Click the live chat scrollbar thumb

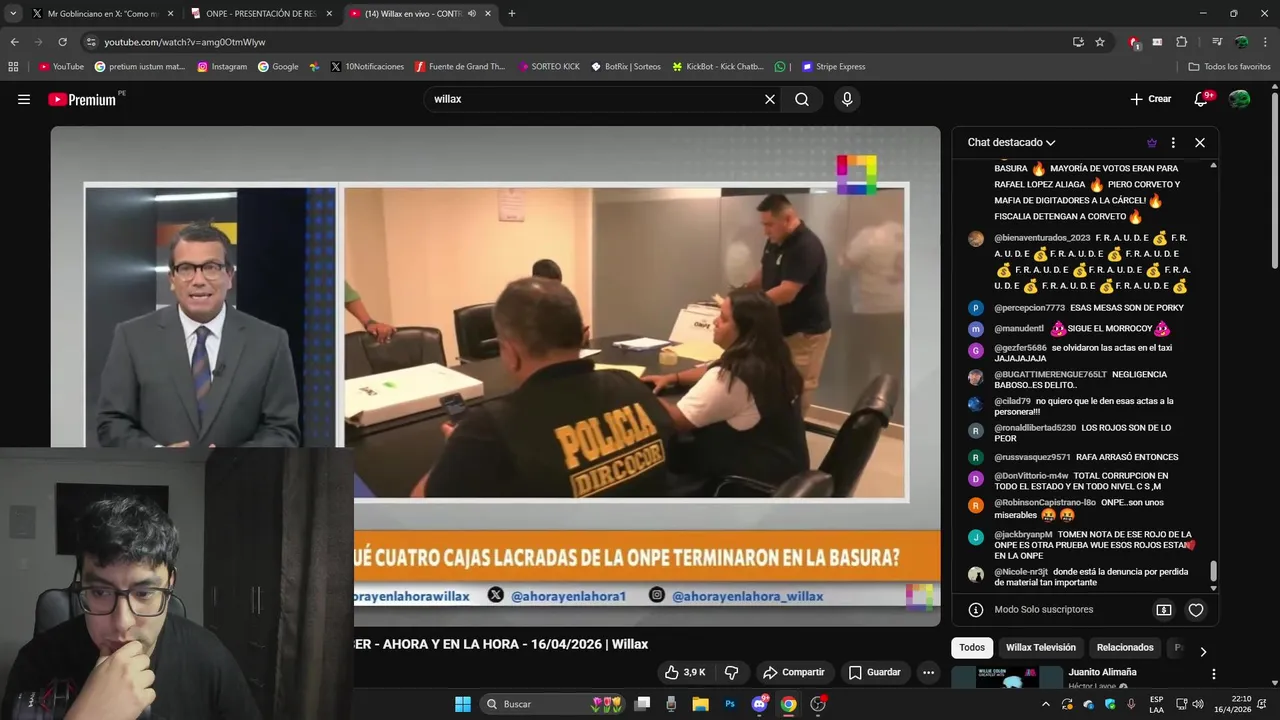pos(1214,571)
